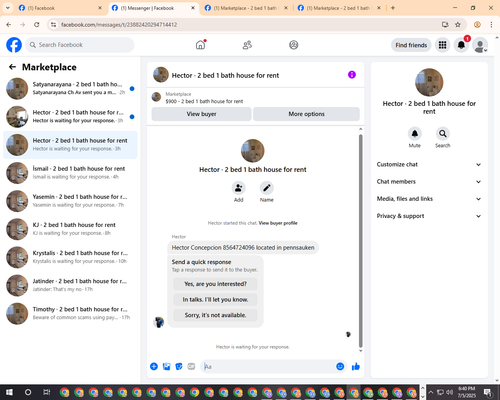Viewport: 500px width, 400px height.
Task: Expand Privacy & support section
Action: 429,216
